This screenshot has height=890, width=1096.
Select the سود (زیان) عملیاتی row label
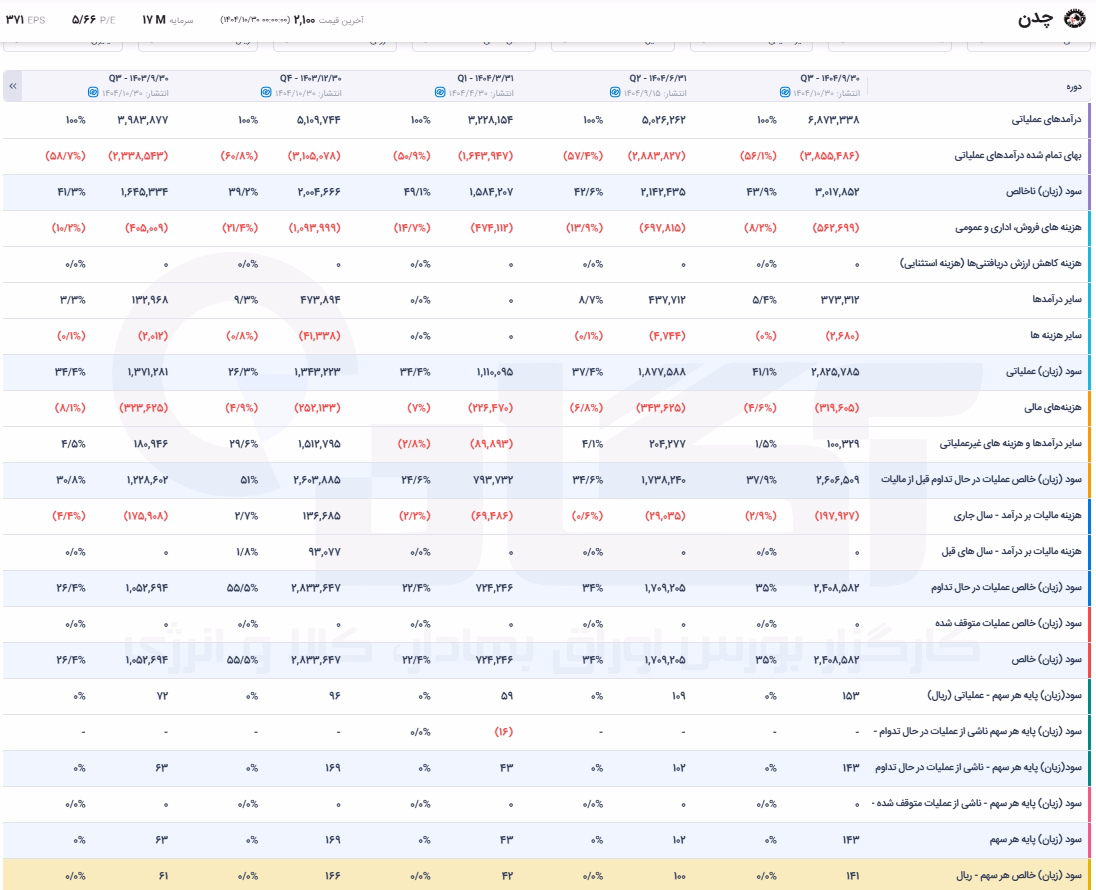pyautogui.click(x=1044, y=372)
